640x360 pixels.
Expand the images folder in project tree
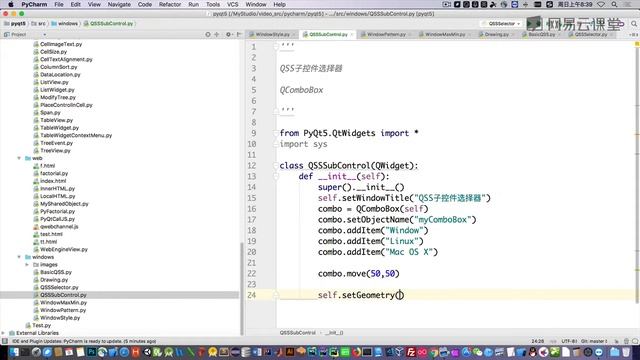tap(27, 264)
